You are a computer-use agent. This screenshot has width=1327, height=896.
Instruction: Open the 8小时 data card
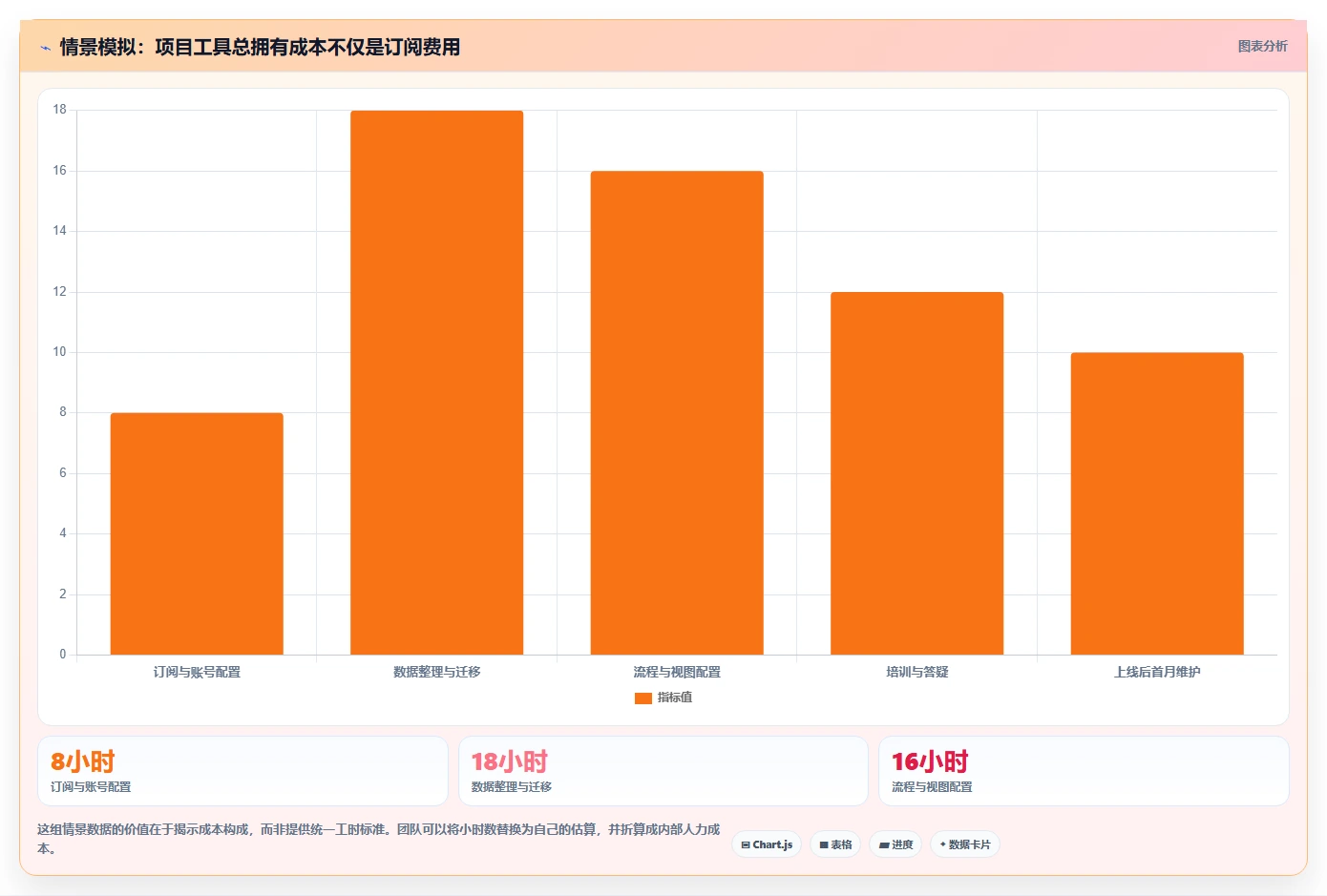coord(242,771)
